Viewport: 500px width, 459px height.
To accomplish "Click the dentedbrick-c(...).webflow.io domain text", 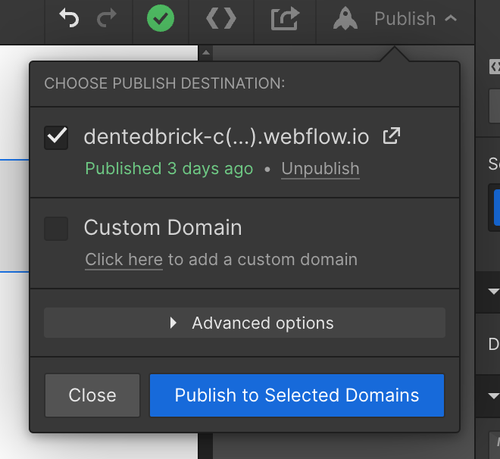I will coord(226,137).
